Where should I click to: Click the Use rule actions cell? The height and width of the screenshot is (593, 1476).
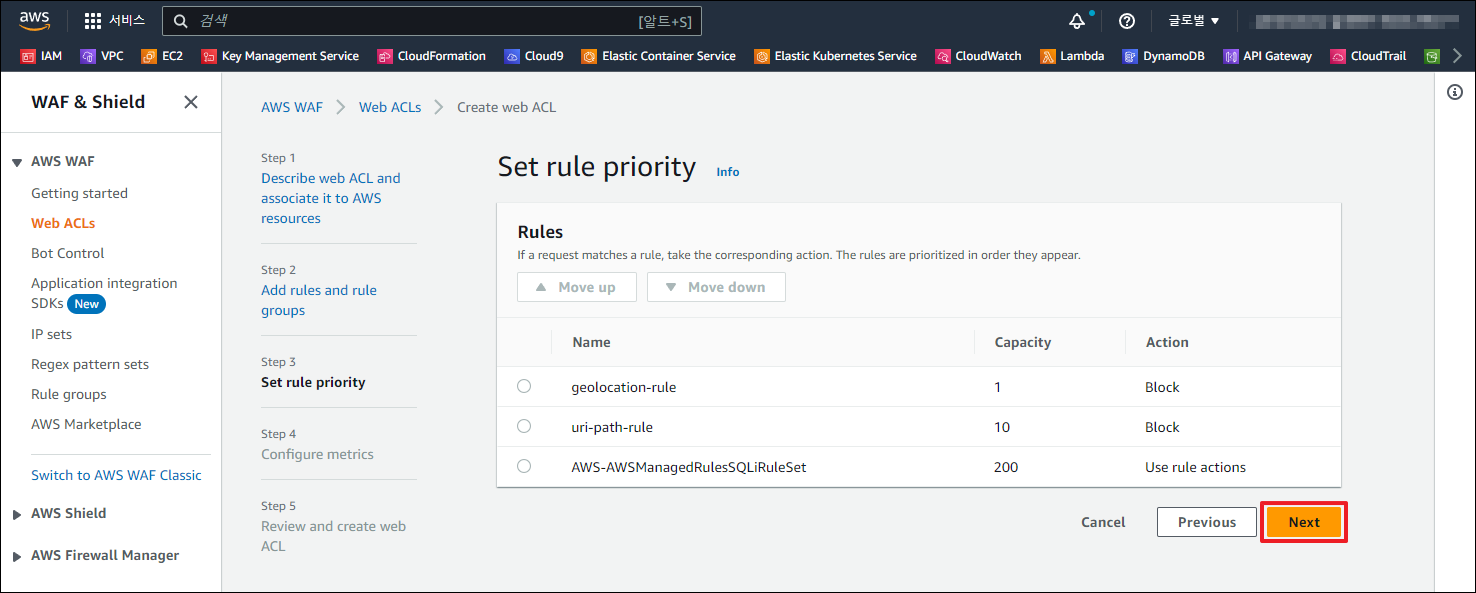[x=1195, y=467]
